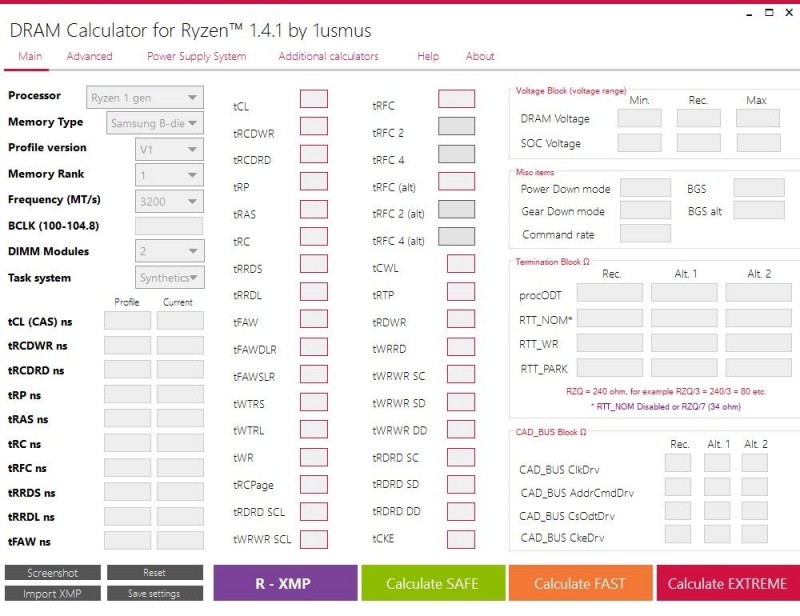
Task: Click the tRCPage timing field
Action: [x=314, y=484]
